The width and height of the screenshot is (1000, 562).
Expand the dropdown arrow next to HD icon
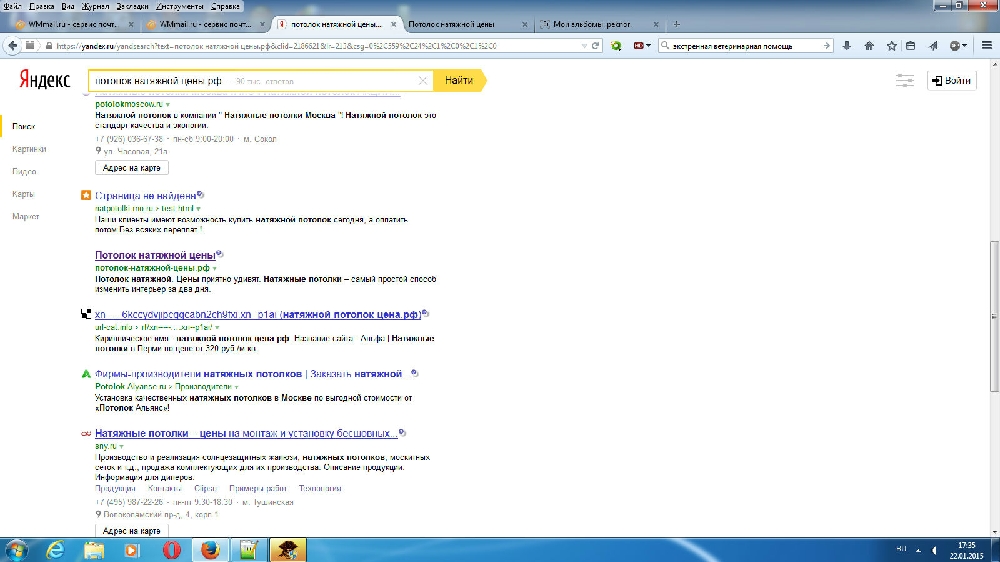click(x=648, y=46)
